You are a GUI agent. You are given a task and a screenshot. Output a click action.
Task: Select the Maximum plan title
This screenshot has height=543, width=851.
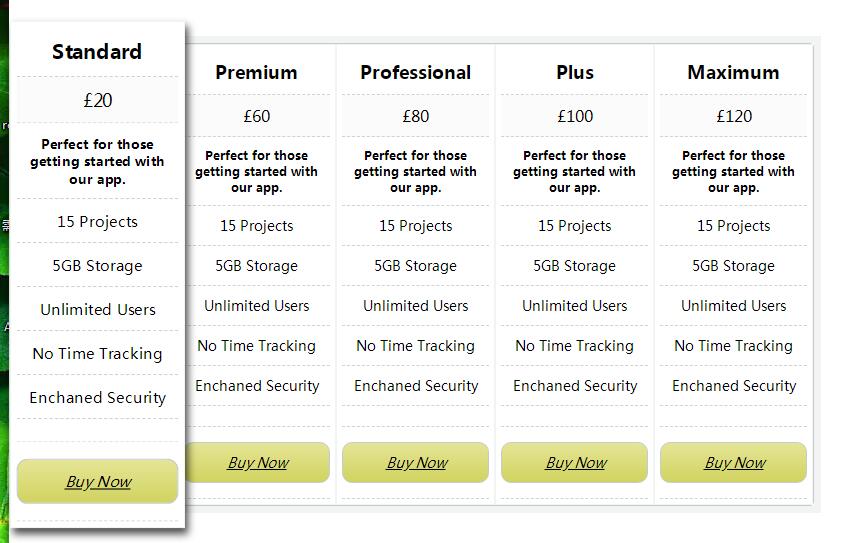click(733, 73)
